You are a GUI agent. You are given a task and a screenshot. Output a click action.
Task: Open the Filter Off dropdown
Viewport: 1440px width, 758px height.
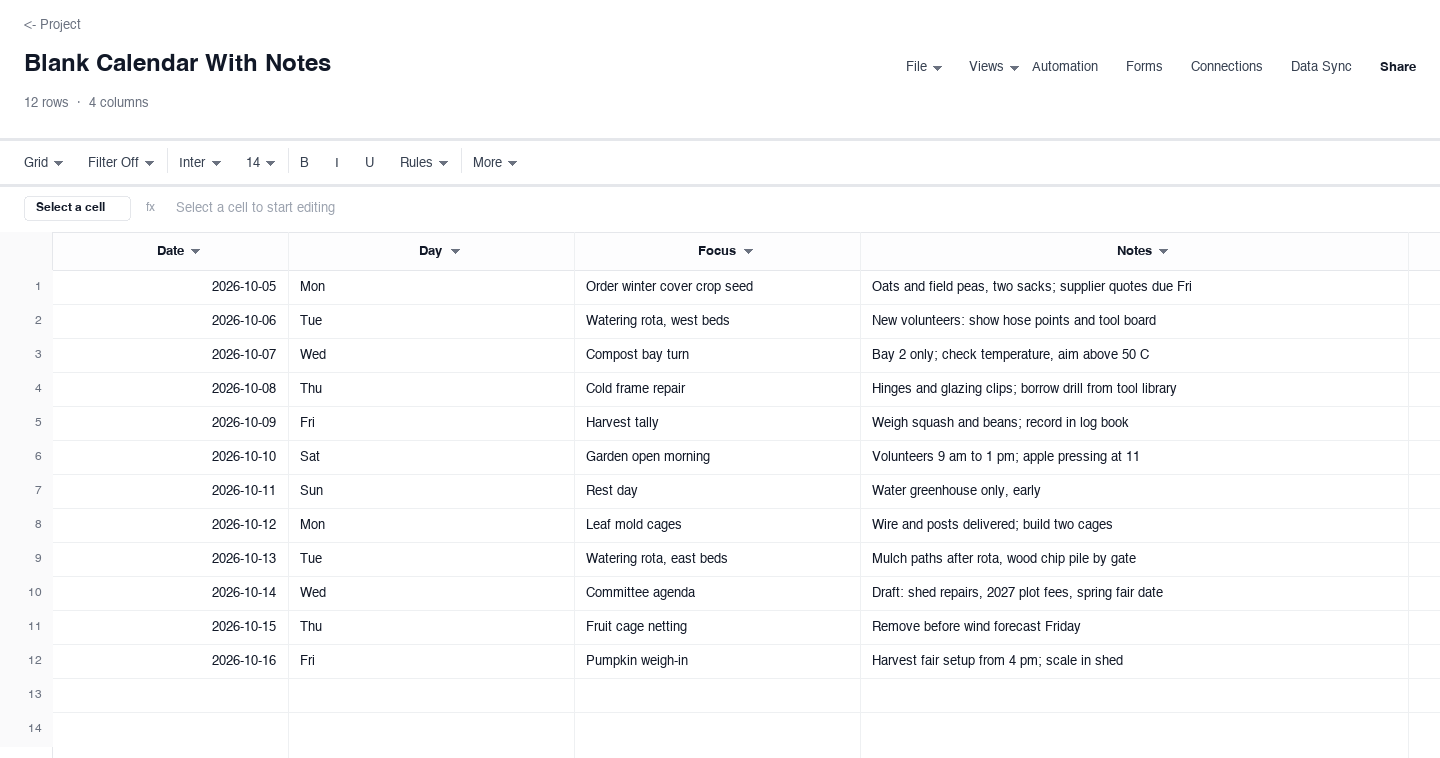121,162
